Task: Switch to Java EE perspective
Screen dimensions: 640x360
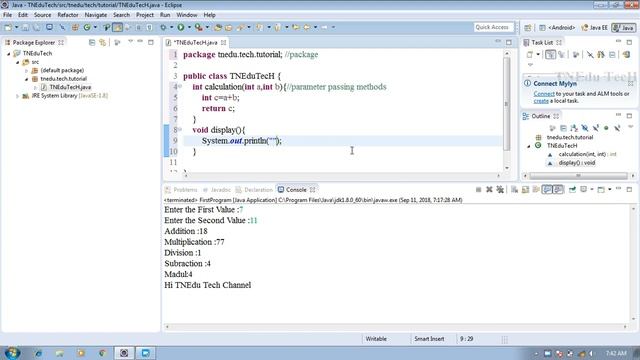Action: click(594, 28)
